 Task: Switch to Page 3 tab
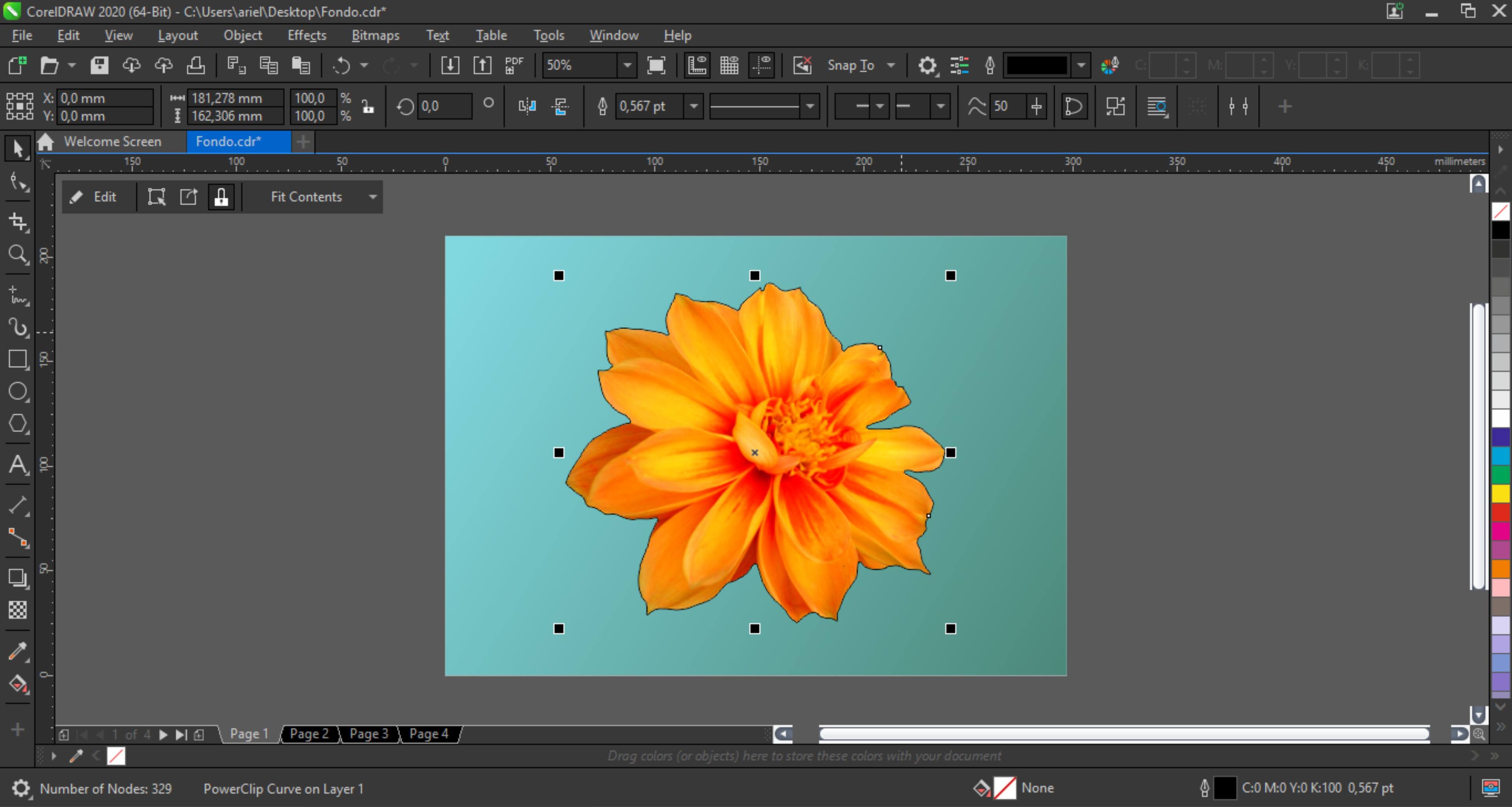369,734
